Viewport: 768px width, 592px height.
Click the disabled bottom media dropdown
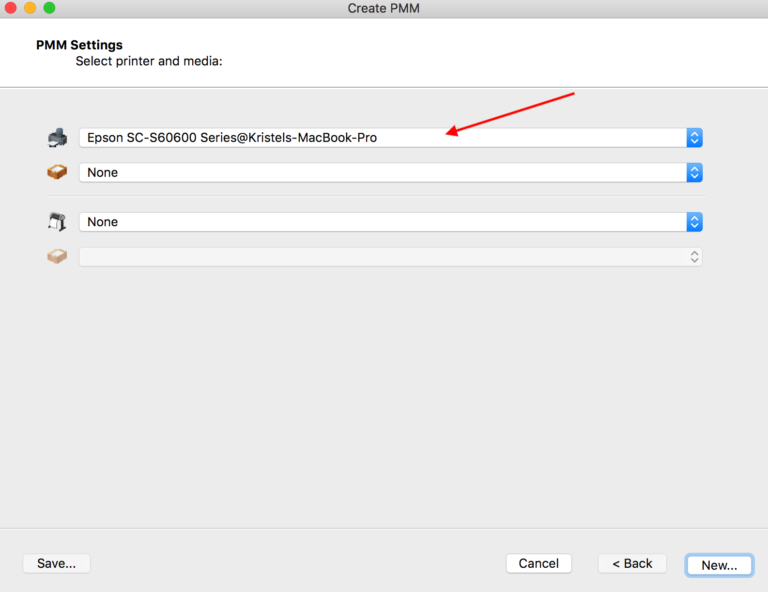[390, 257]
